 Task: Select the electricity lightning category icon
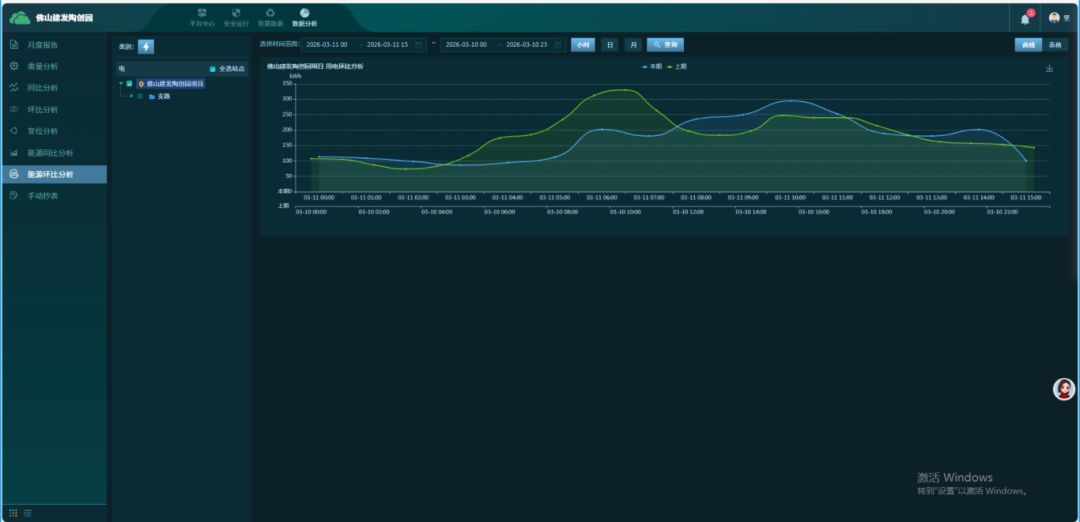click(x=146, y=46)
